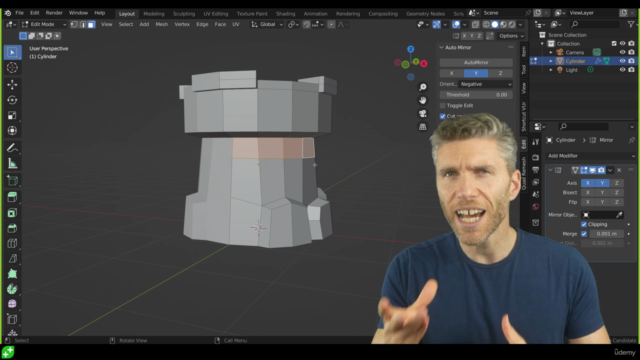Select the Scale tool
The image size is (640, 360).
[x=12, y=116]
